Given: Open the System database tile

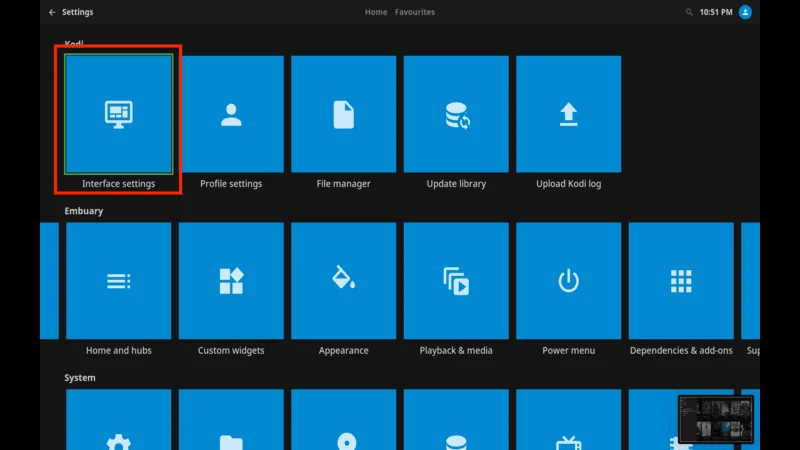Looking at the screenshot, I should tap(456, 420).
